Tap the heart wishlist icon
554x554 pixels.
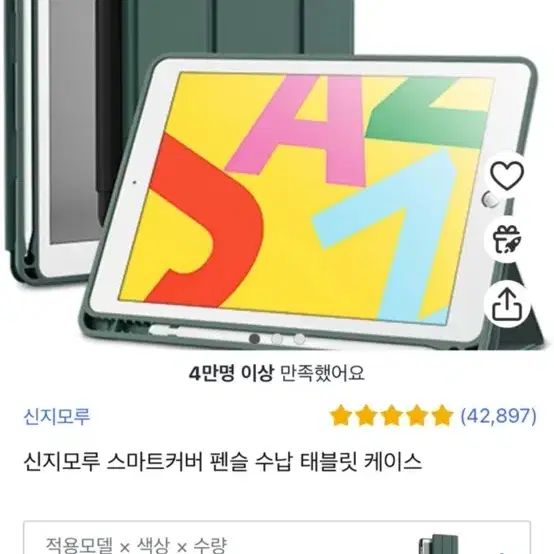point(507,175)
